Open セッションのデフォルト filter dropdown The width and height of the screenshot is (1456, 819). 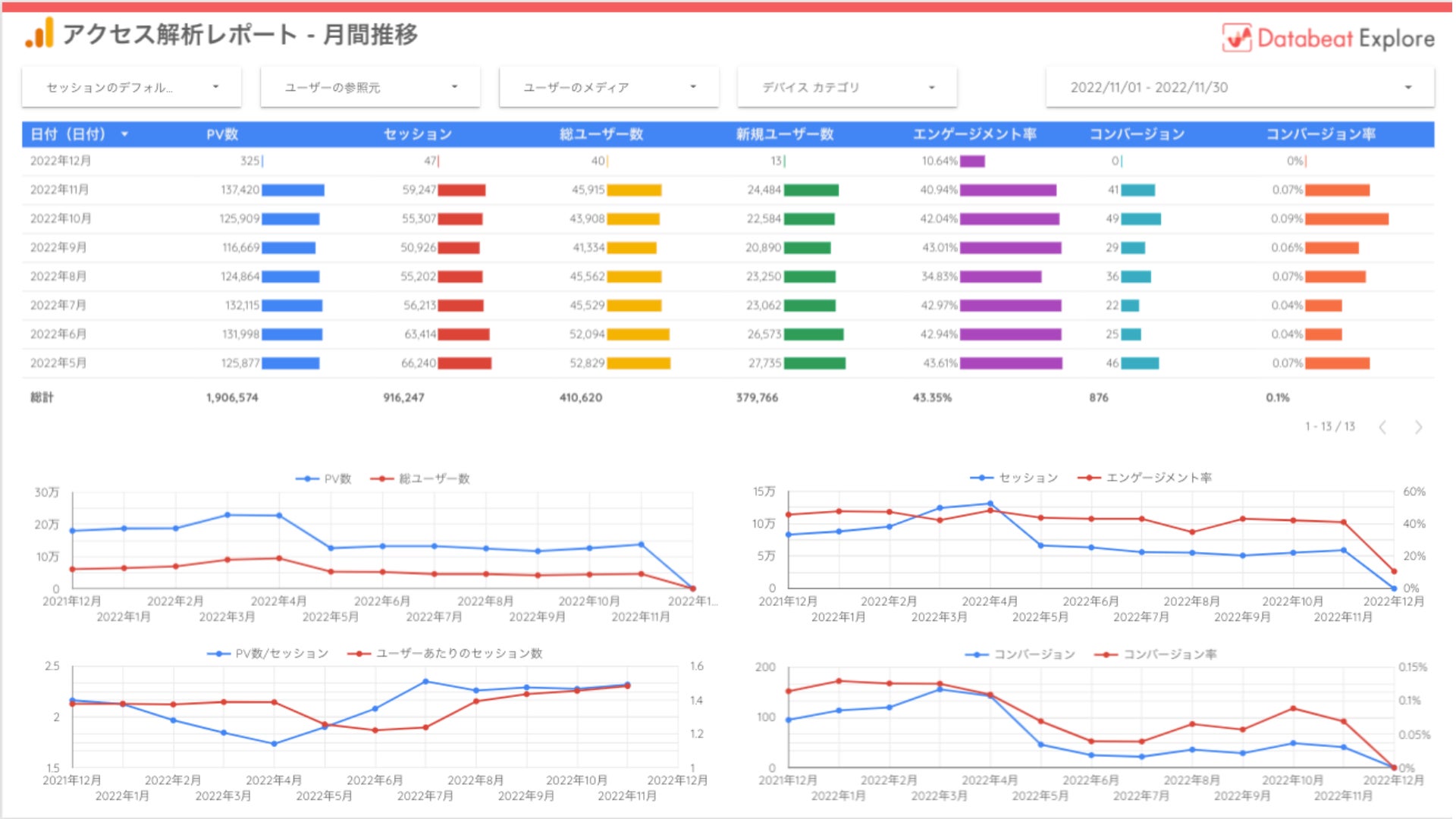point(132,87)
